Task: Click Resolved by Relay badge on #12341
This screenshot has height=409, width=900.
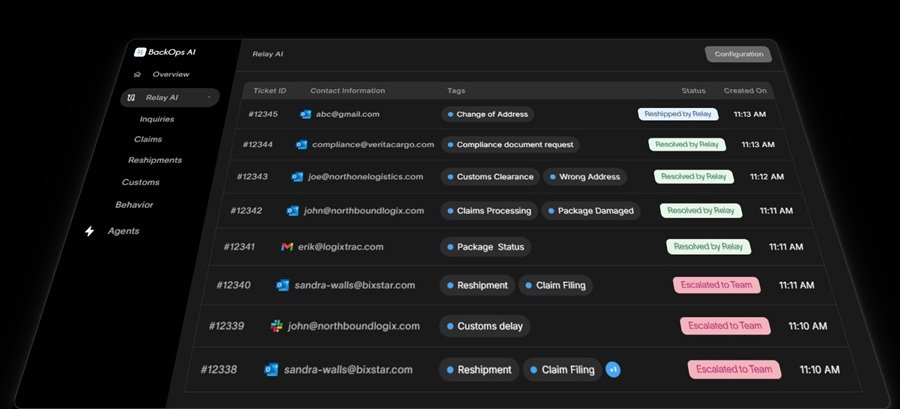Action: [708, 247]
